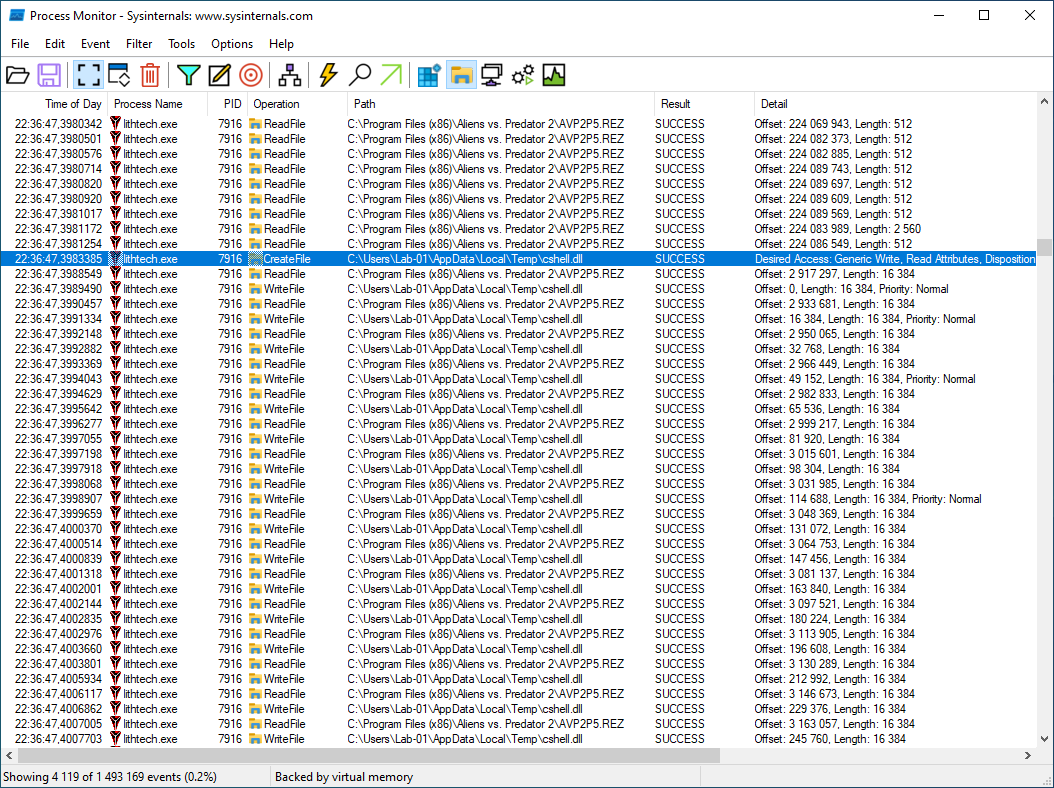This screenshot has width=1054, height=788.
Task: Click the Result column header
Action: 704,104
